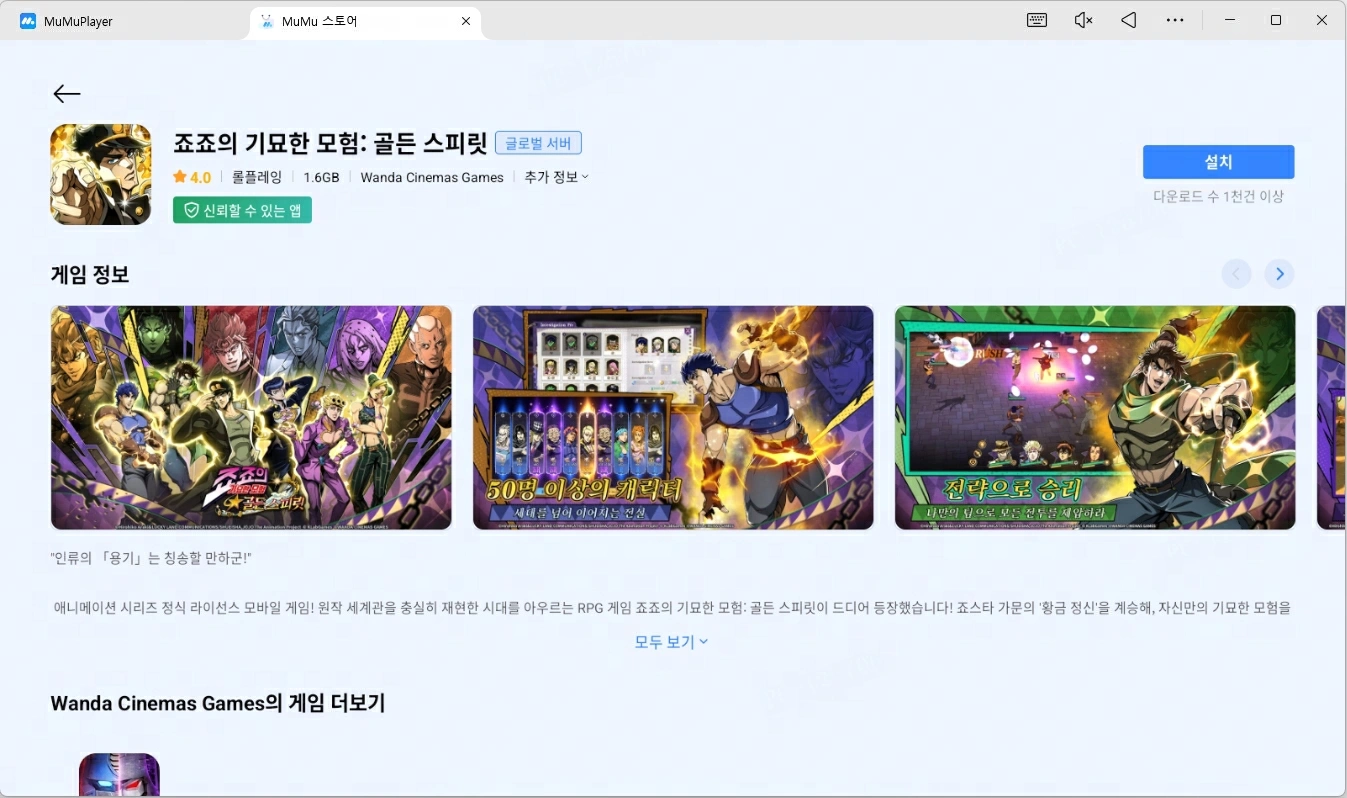Expand description with 모두 보기
This screenshot has height=798, width=1347.
pos(672,642)
